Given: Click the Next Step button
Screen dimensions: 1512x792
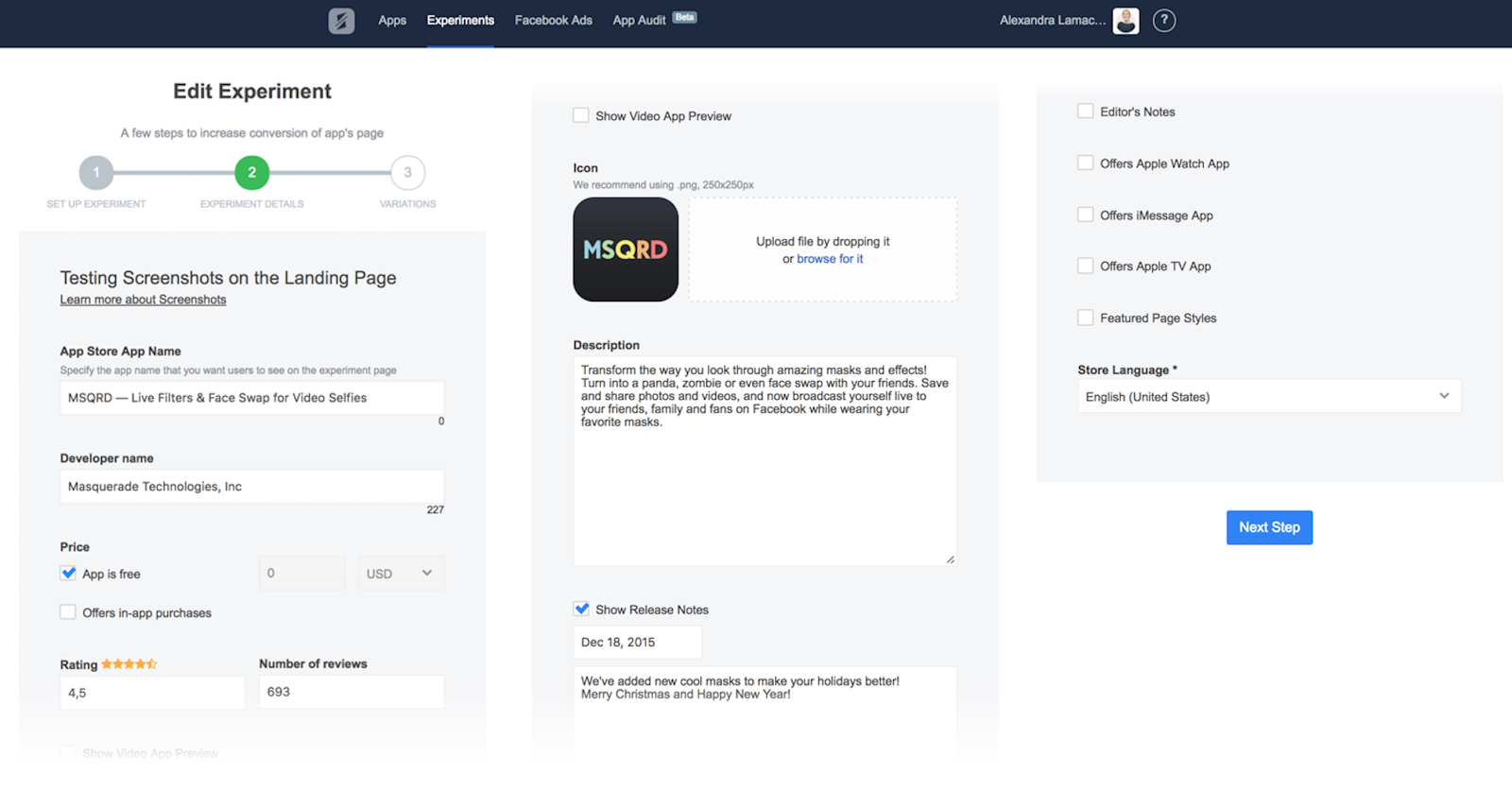Looking at the screenshot, I should (x=1269, y=527).
